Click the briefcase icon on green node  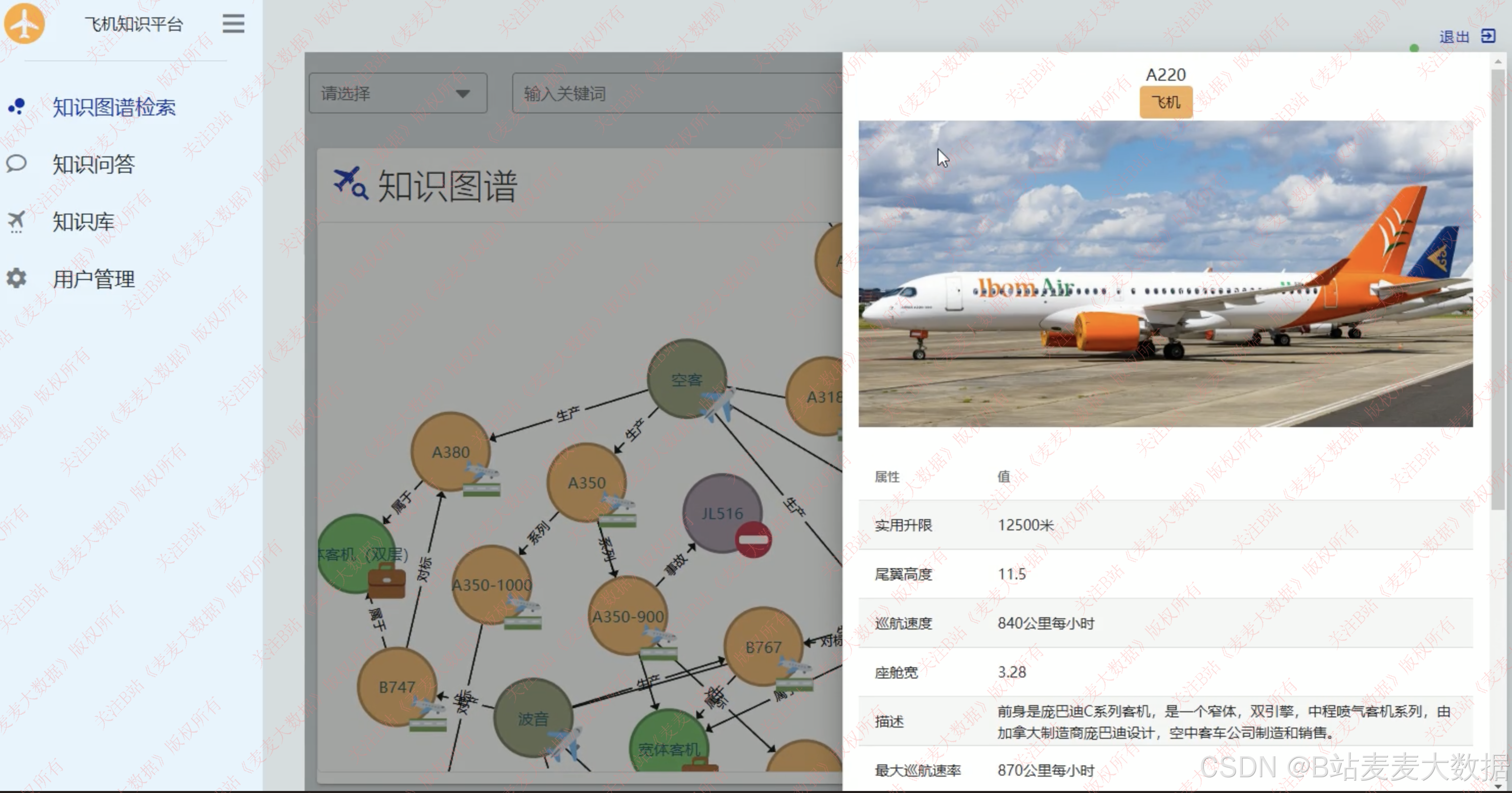click(386, 580)
